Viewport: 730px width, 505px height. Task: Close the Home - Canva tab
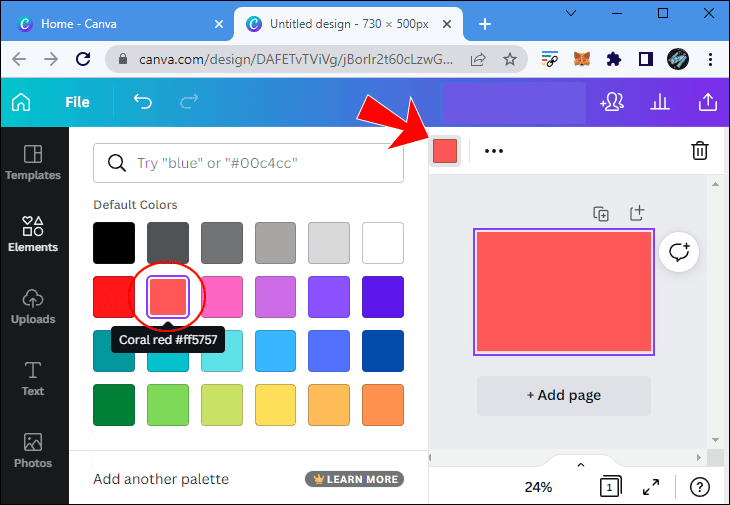pyautogui.click(x=219, y=24)
